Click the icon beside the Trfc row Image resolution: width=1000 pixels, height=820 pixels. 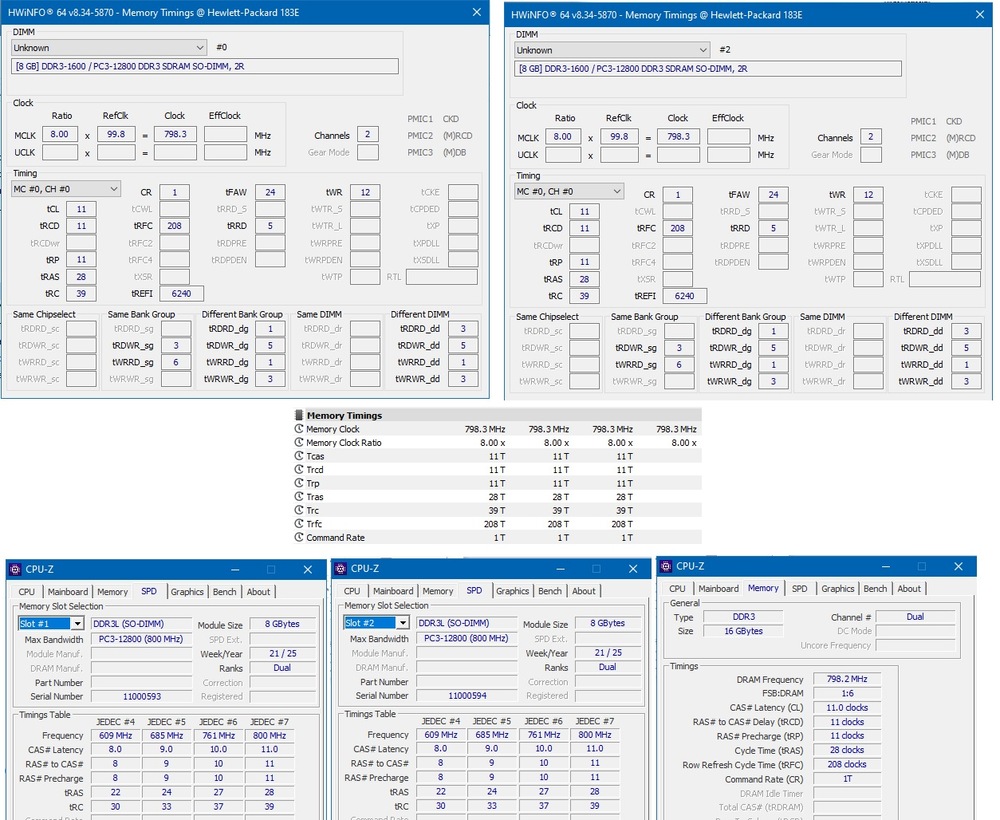pos(299,524)
